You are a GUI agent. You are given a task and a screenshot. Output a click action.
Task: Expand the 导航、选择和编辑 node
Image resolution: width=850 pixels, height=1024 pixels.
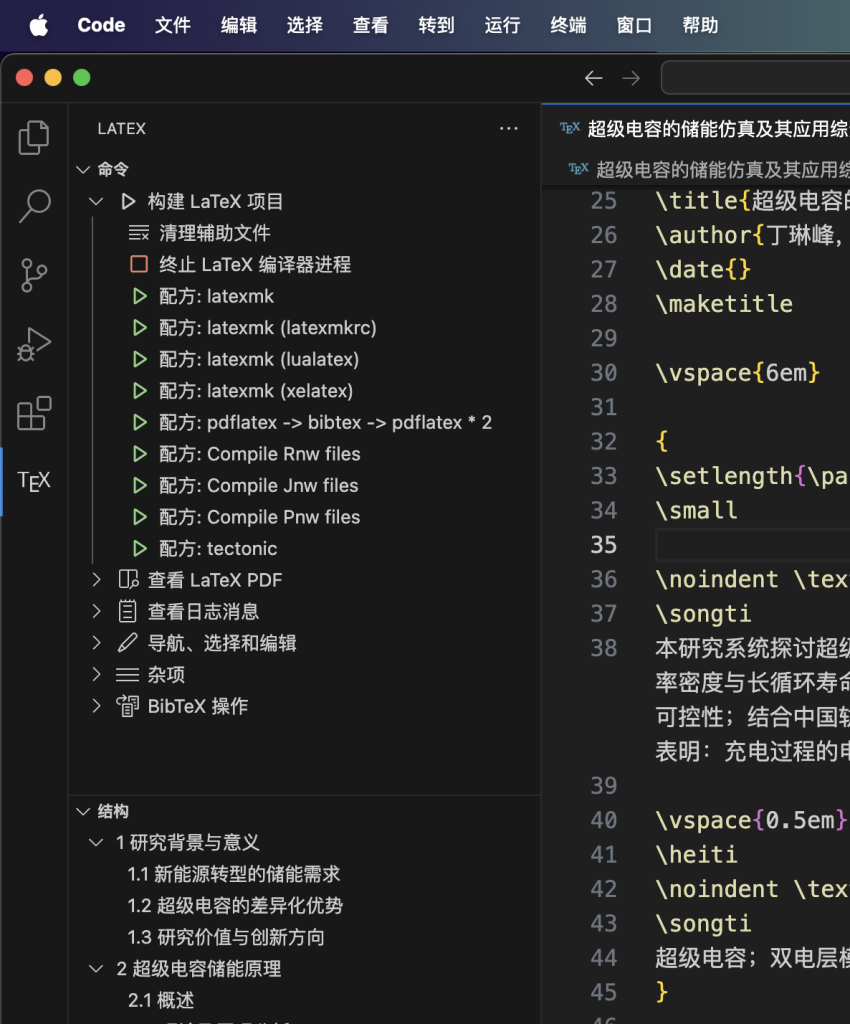click(97, 643)
